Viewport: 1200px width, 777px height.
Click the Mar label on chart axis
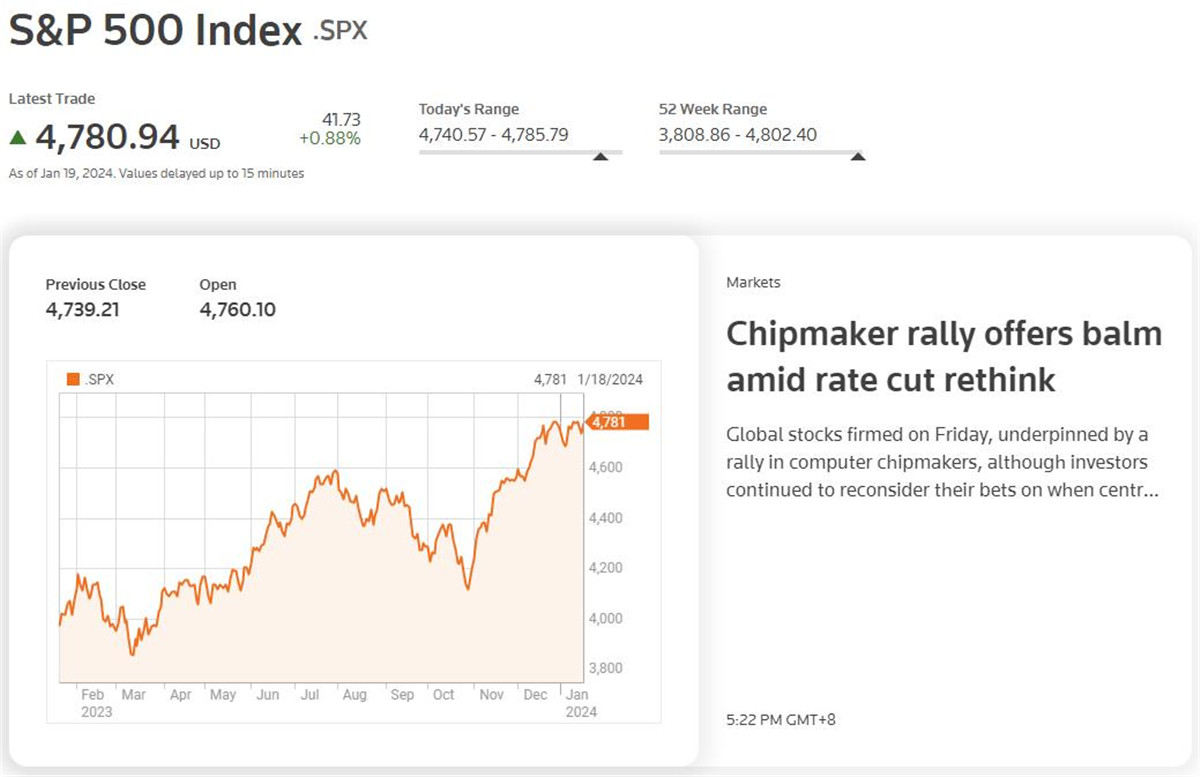click(133, 695)
